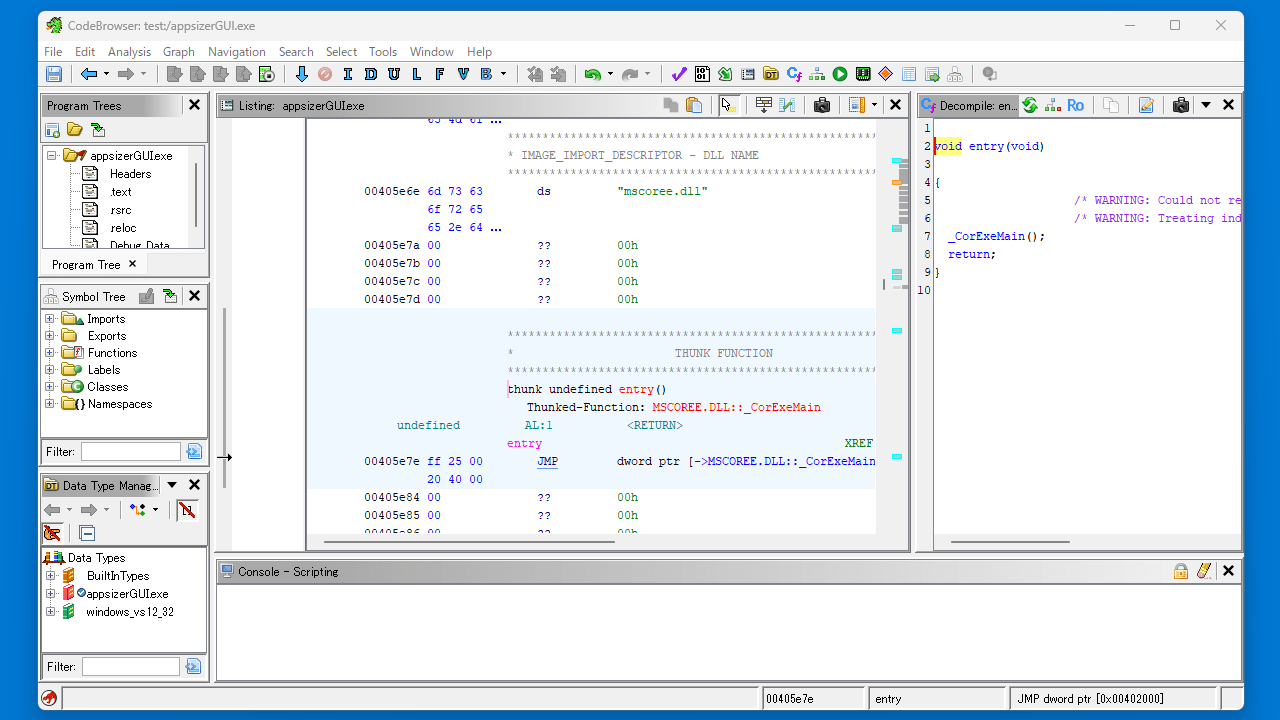The image size is (1280, 720).
Task: Open the memory map chip icon
Action: (x=863, y=74)
